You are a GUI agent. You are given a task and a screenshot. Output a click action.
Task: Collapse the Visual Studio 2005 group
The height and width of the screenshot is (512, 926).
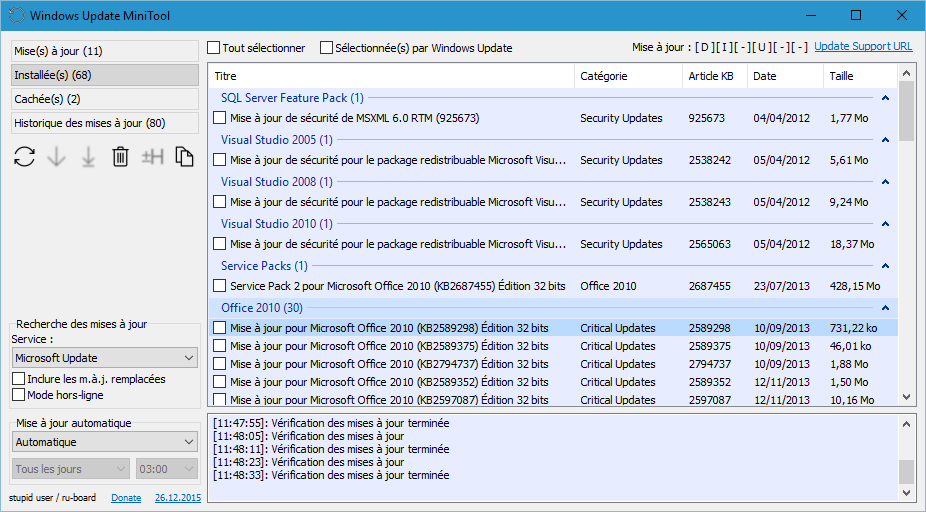click(885, 140)
